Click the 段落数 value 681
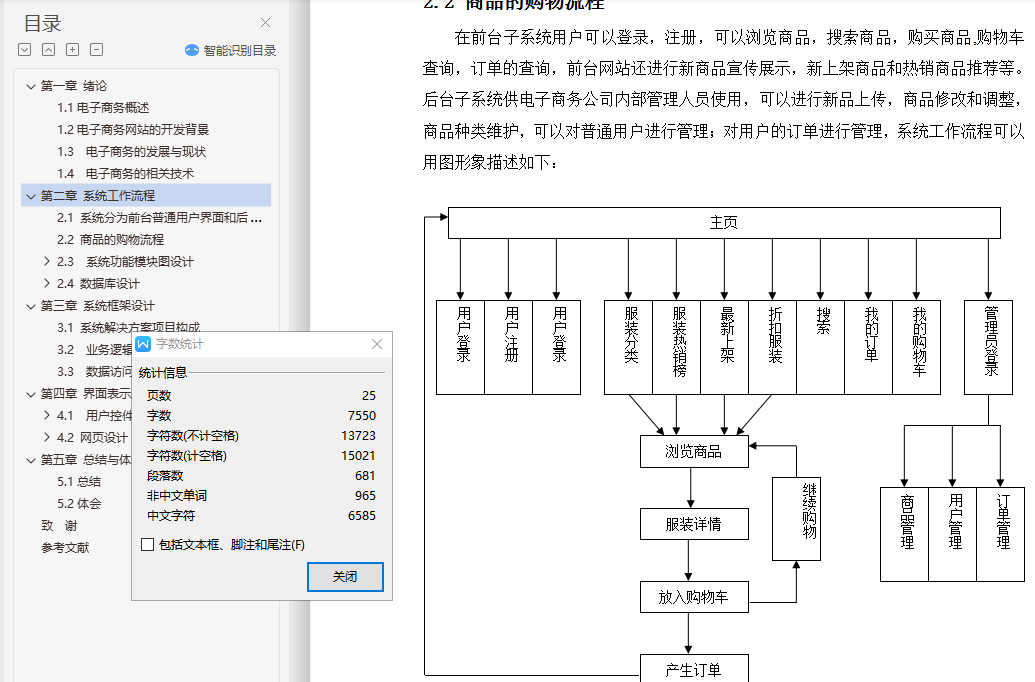 point(365,475)
